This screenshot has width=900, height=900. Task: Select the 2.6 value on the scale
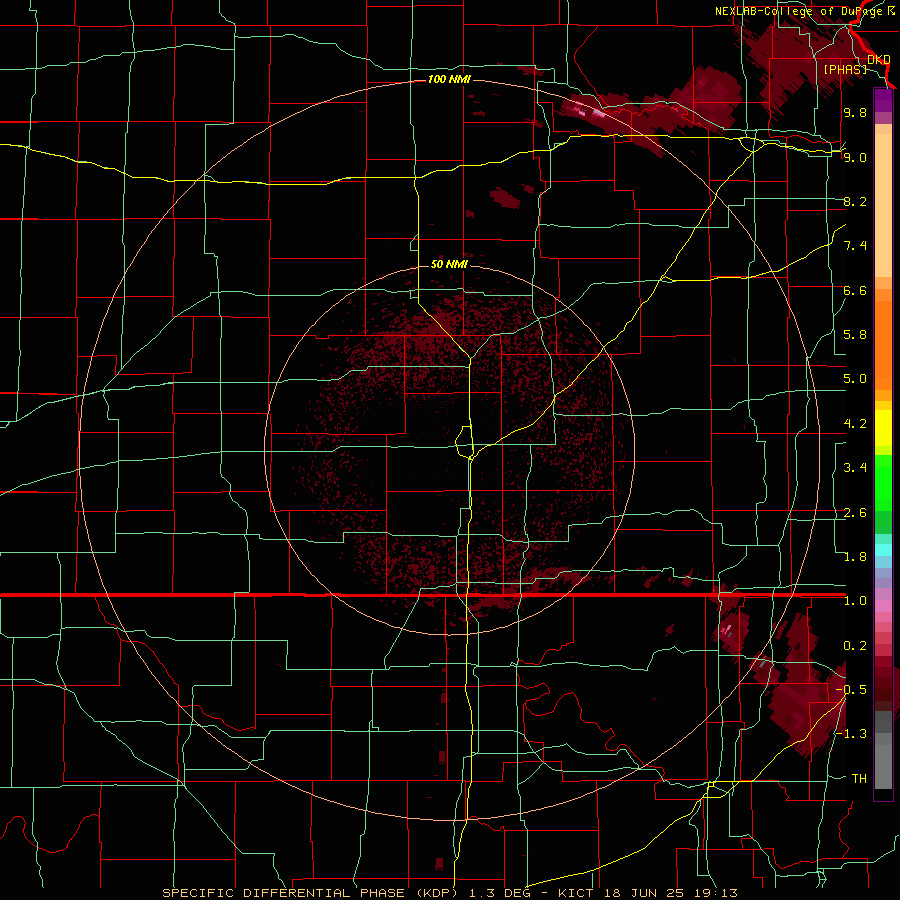tap(855, 513)
